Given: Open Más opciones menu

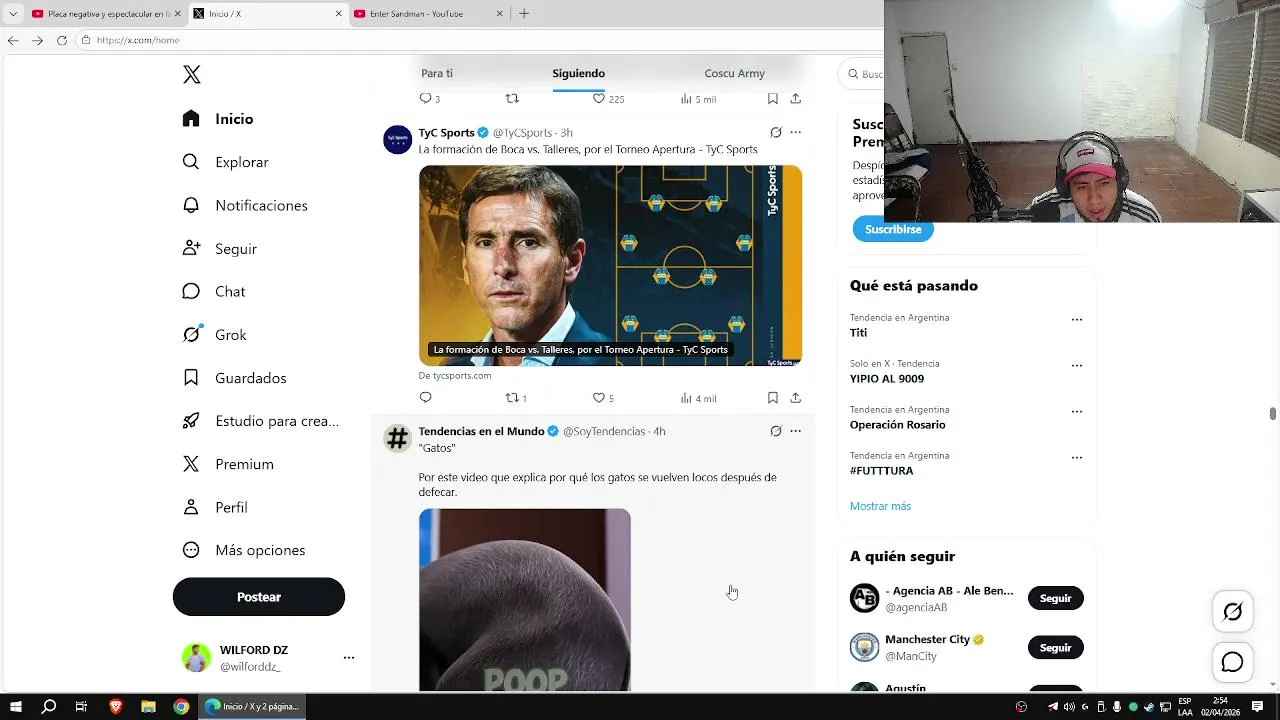Looking at the screenshot, I should (243, 550).
